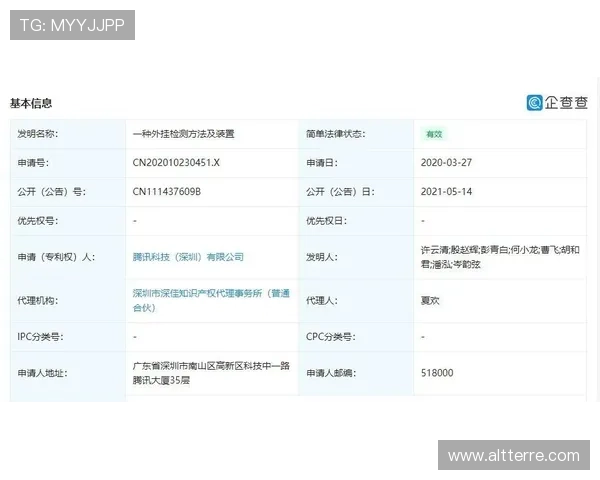Select application date 2020-03-27

click(446, 162)
